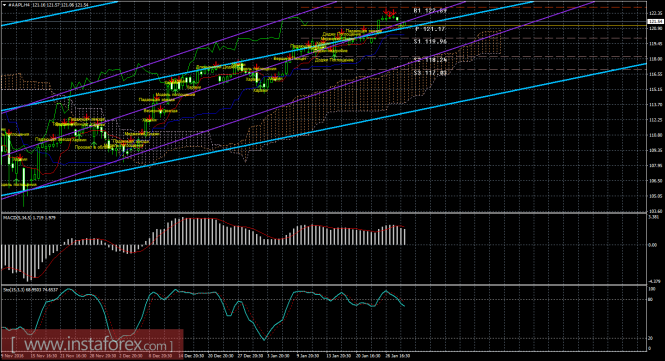Click the 80 level on stochastic scale
This screenshot has width=665, height=361.
(x=652, y=300)
